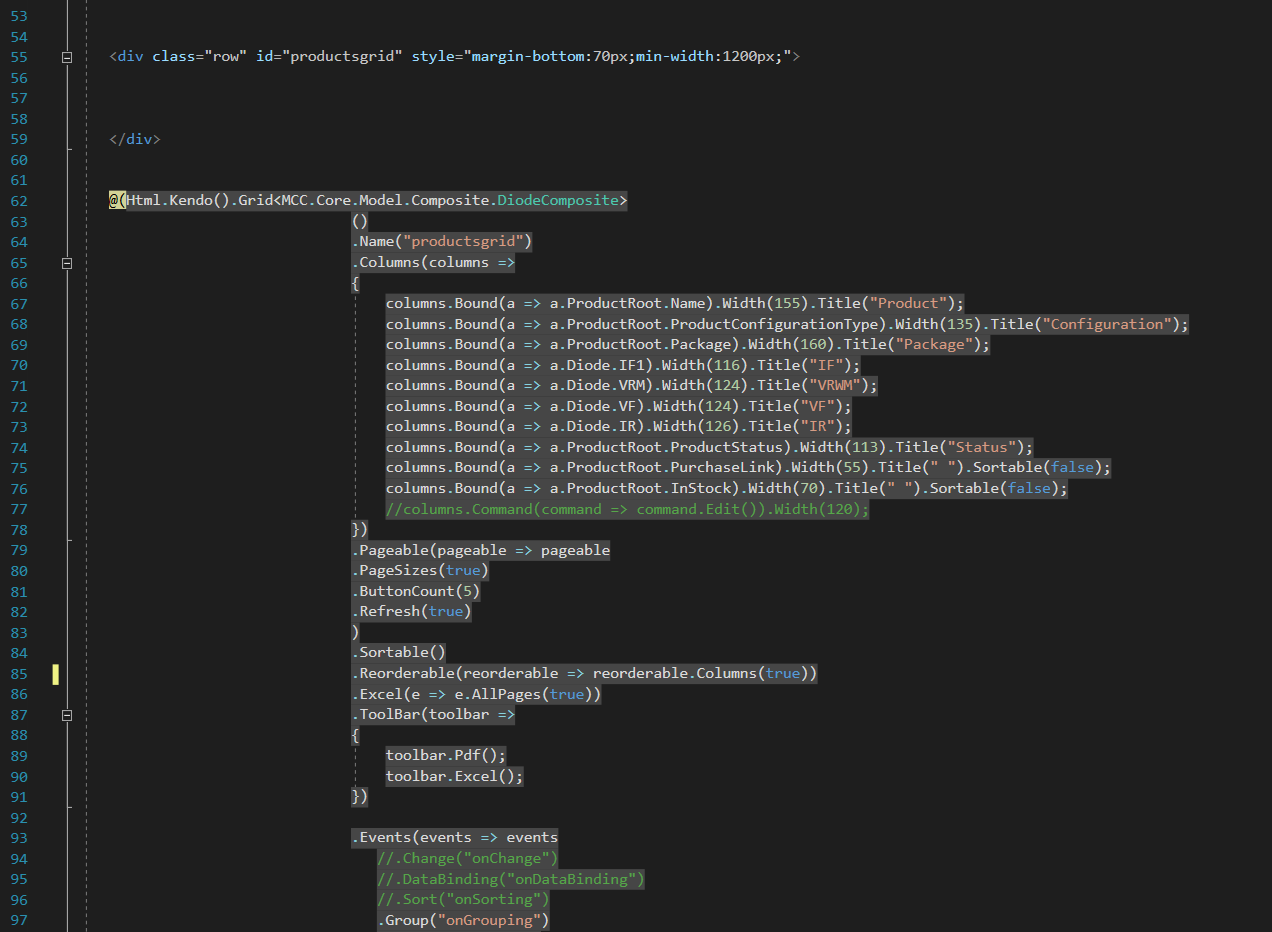Click the commented .Sort("onSorting") line

coord(463,899)
